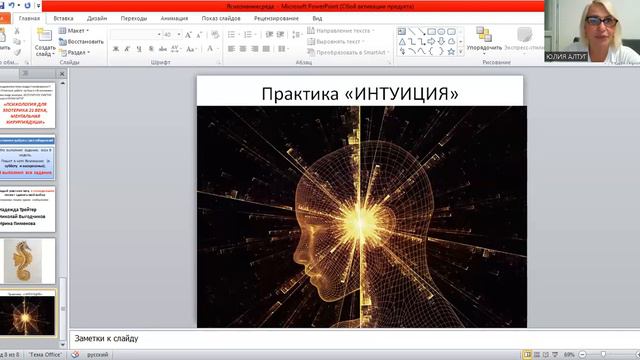This screenshot has height=360, width=640.
Task: Toggle Underline (Ч) formatting
Action: point(139,49)
